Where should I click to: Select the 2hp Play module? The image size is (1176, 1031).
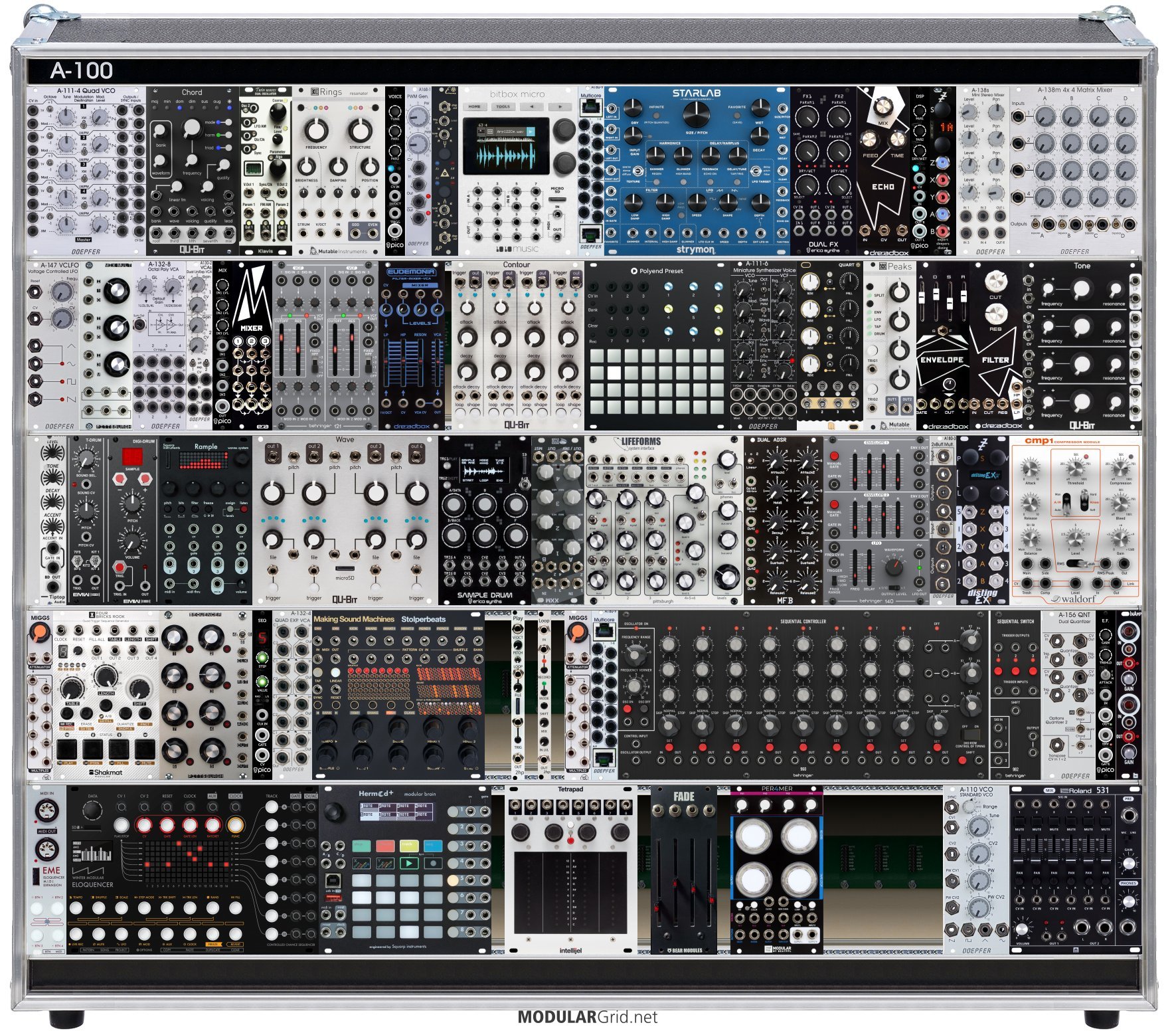[x=517, y=695]
